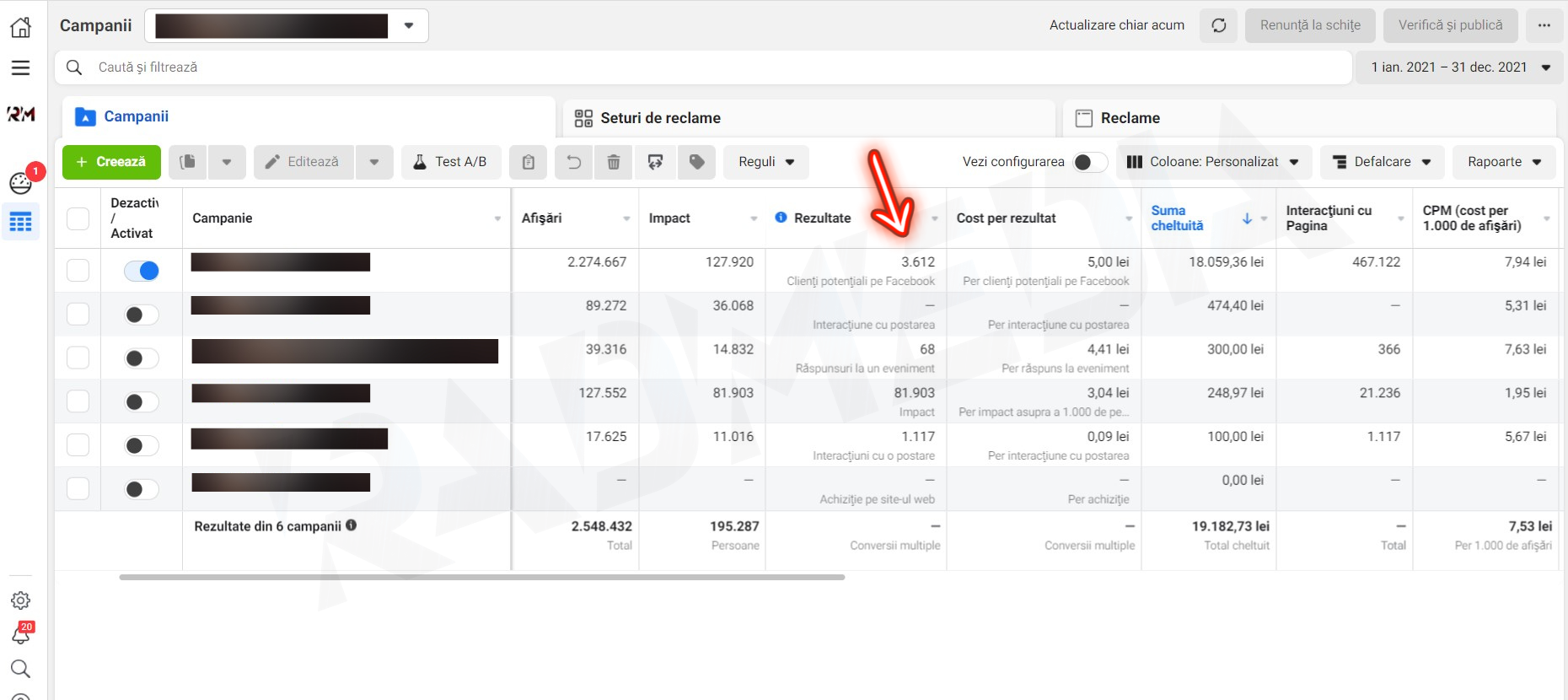
Task: Switch to the Reclame tab
Action: tap(1130, 118)
